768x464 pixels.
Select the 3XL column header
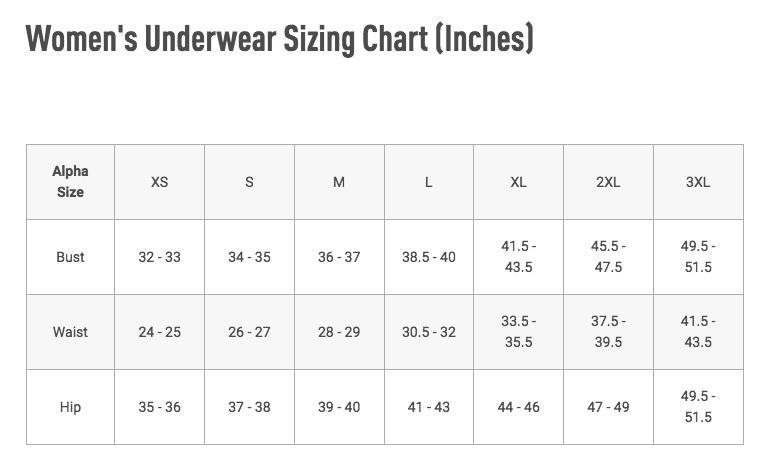coord(698,182)
